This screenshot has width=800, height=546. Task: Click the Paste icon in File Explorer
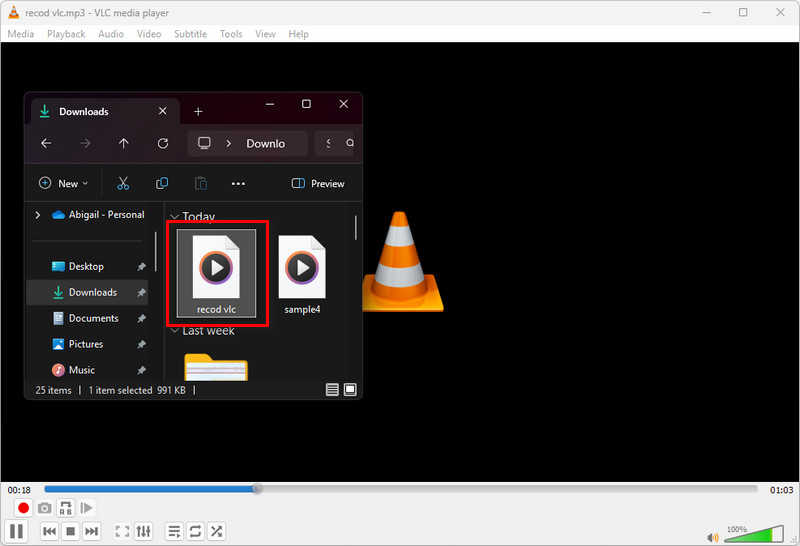click(201, 183)
